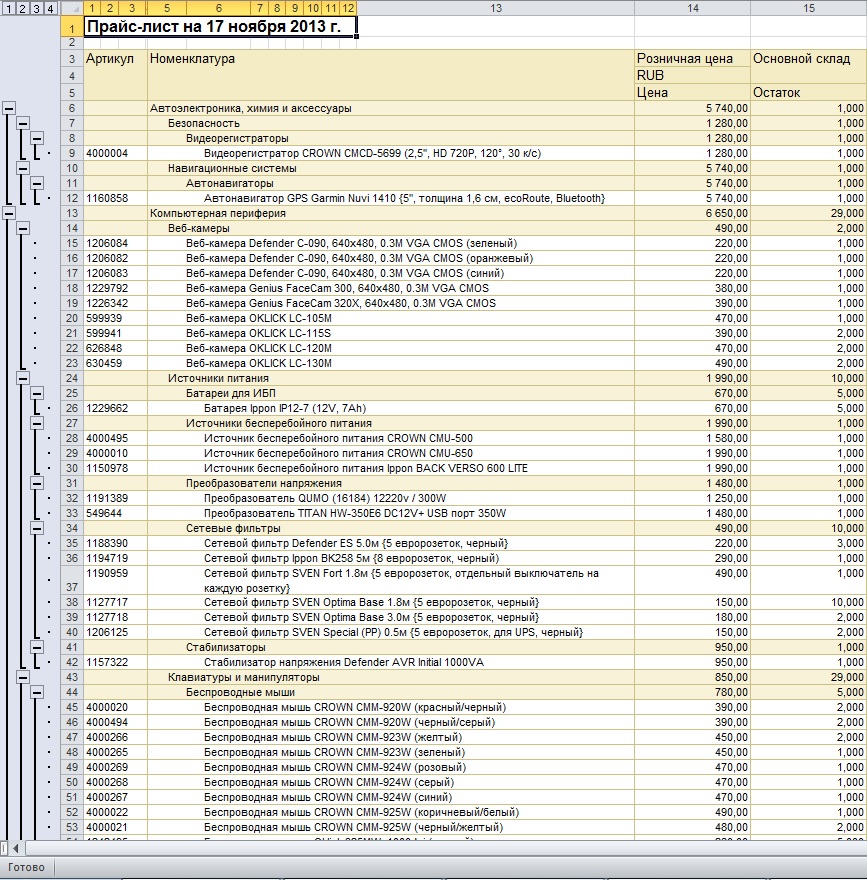Viewport: 867px width, 880px height.
Task: Select Батарея Ippon IP12-7 item cell
Action: [x=391, y=408]
